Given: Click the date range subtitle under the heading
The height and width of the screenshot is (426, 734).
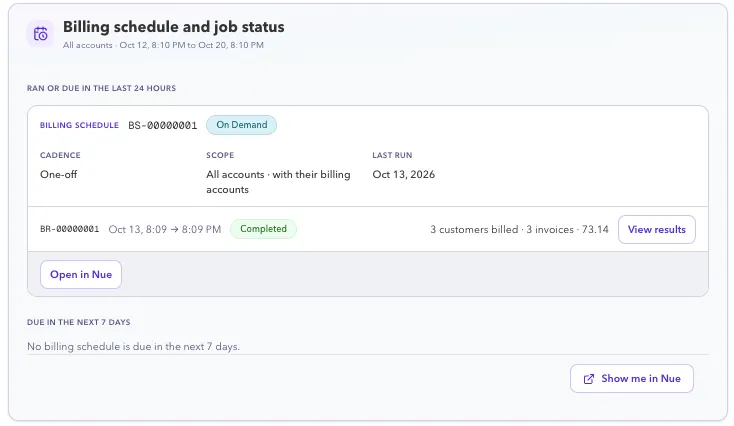Looking at the screenshot, I should (x=163, y=45).
